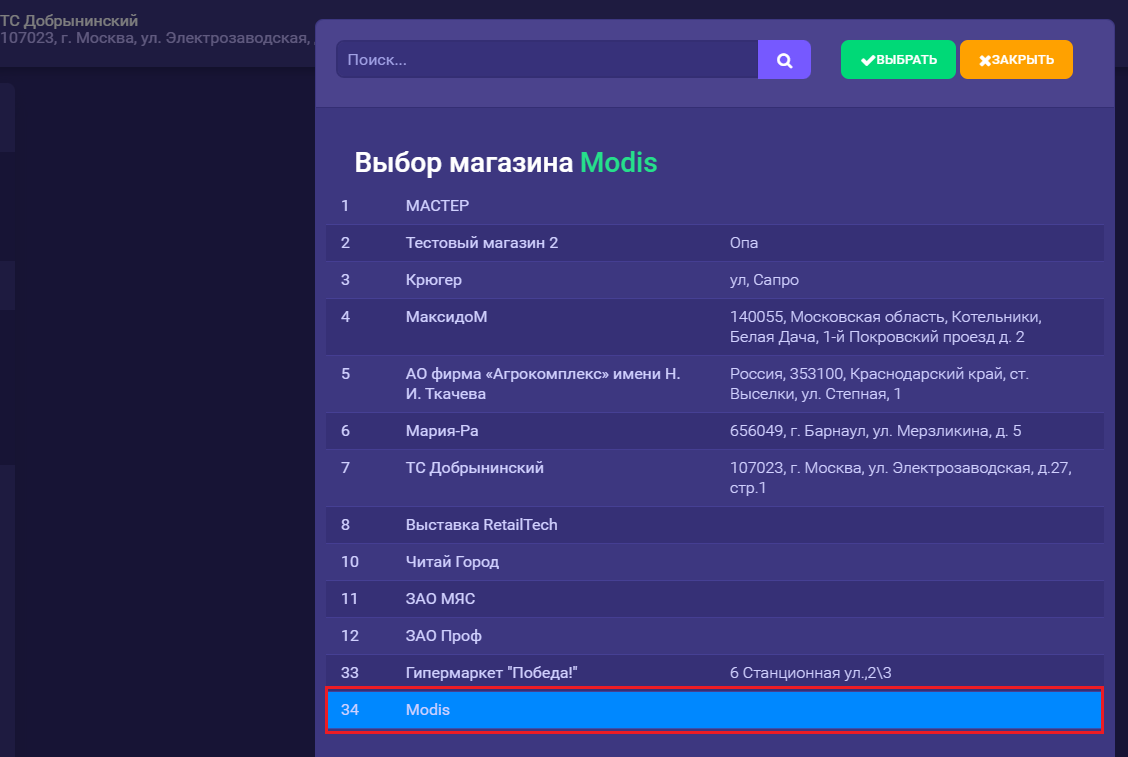Choose the ЗАО МЯС row

click(714, 599)
